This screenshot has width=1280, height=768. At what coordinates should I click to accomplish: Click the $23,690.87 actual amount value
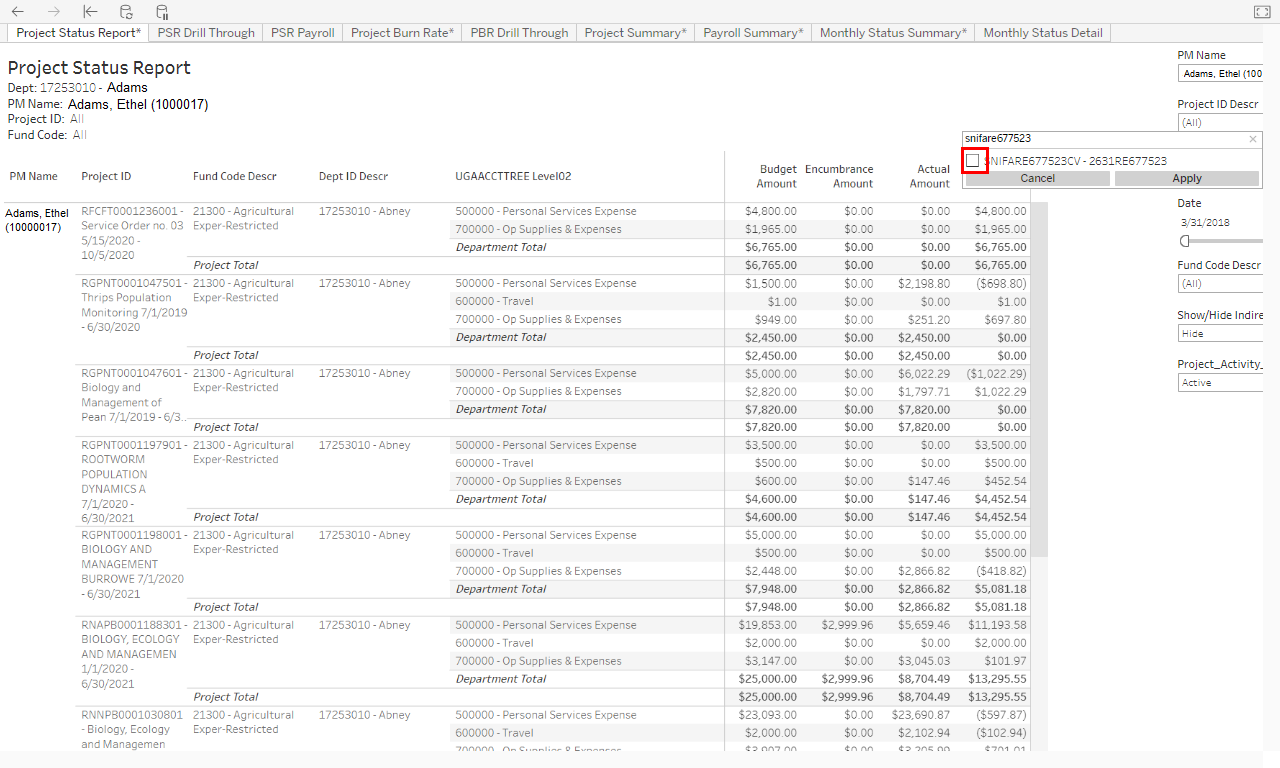click(x=921, y=715)
